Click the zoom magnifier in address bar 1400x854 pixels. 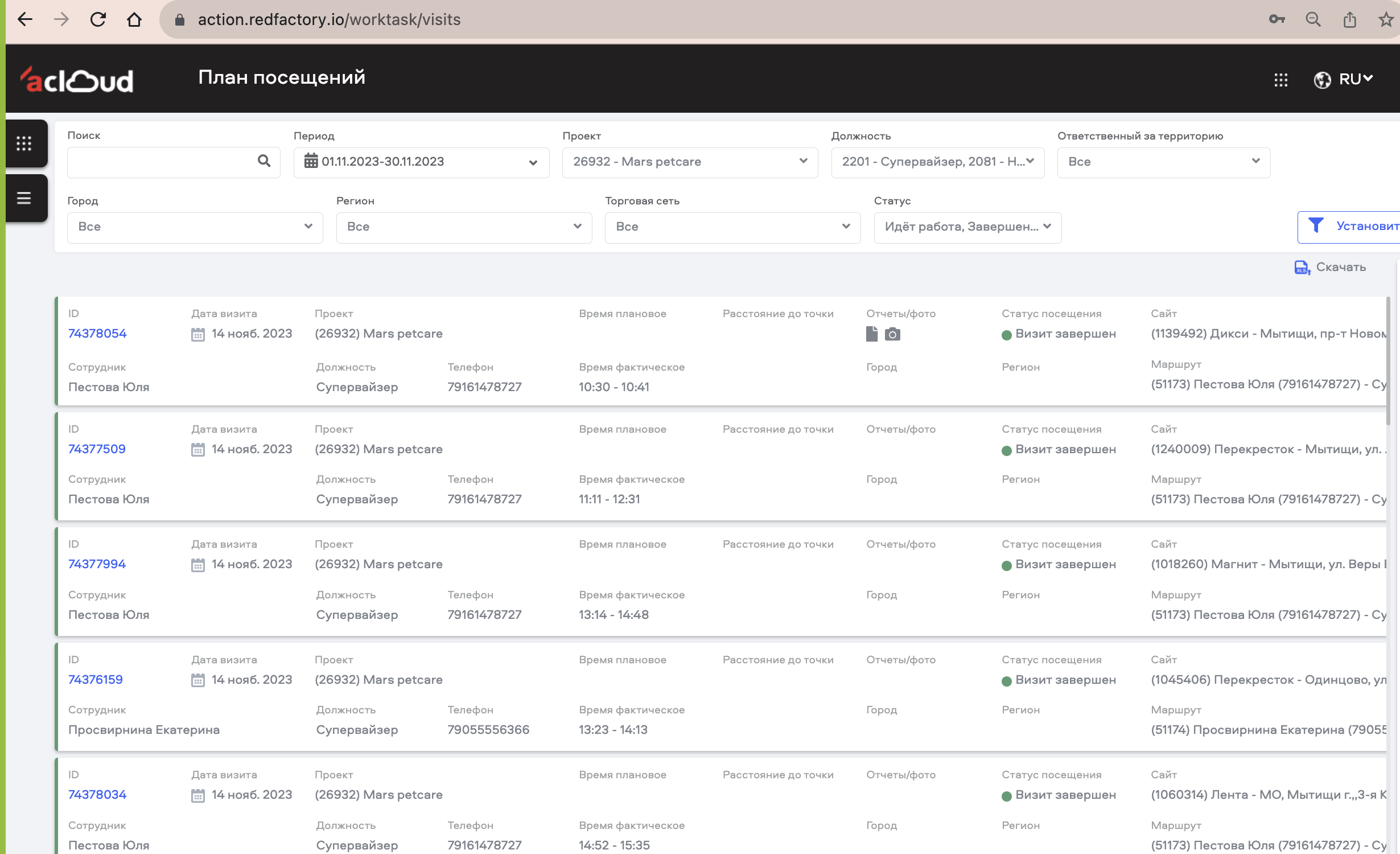1313,19
